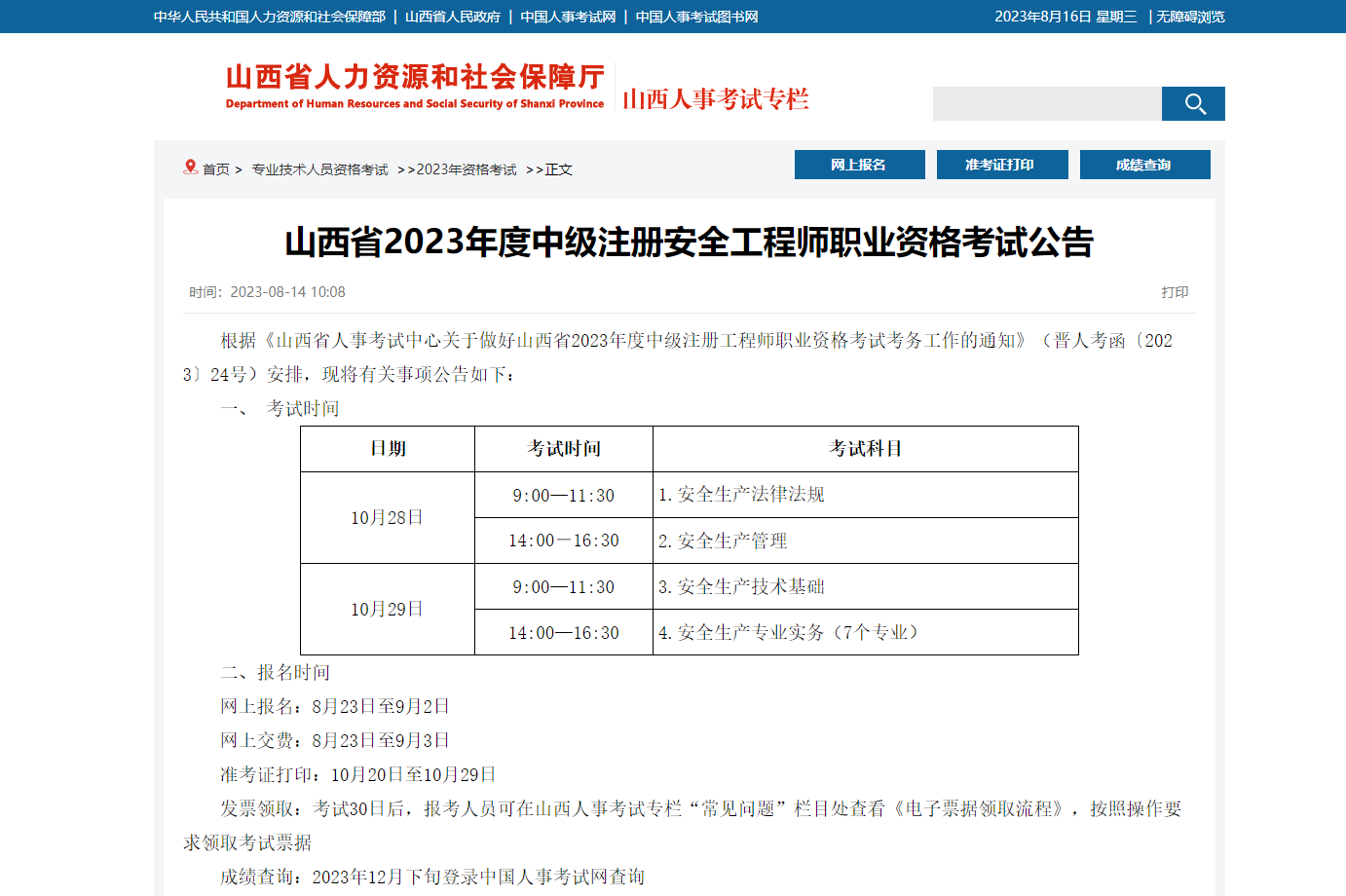Click the line 准考证打印：10月20日至10月29日
The height and width of the screenshot is (896, 1346).
(358, 774)
